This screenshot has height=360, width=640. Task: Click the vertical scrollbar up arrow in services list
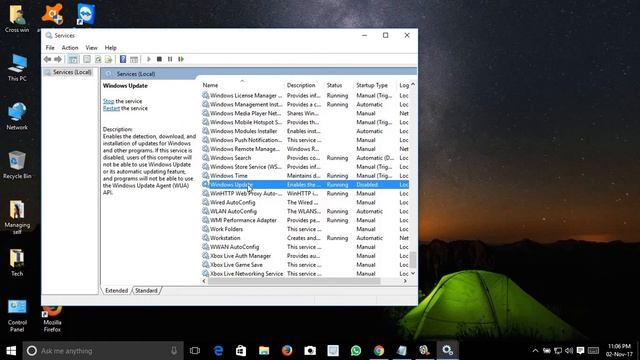(413, 85)
